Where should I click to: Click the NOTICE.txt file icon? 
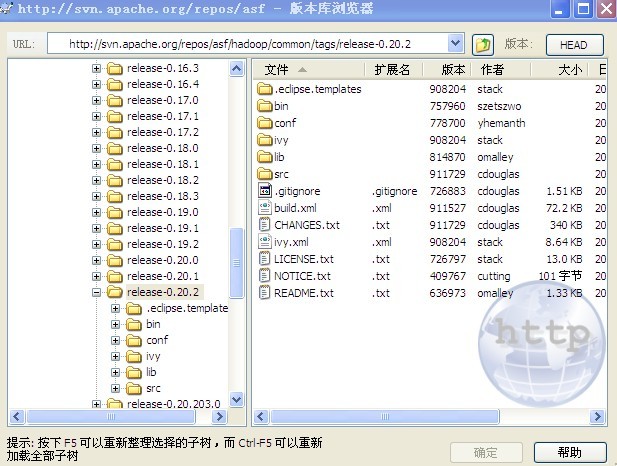click(264, 276)
